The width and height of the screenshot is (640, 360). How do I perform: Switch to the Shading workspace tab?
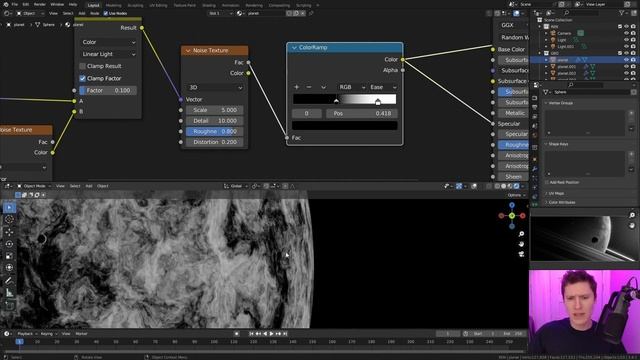pos(209,5)
